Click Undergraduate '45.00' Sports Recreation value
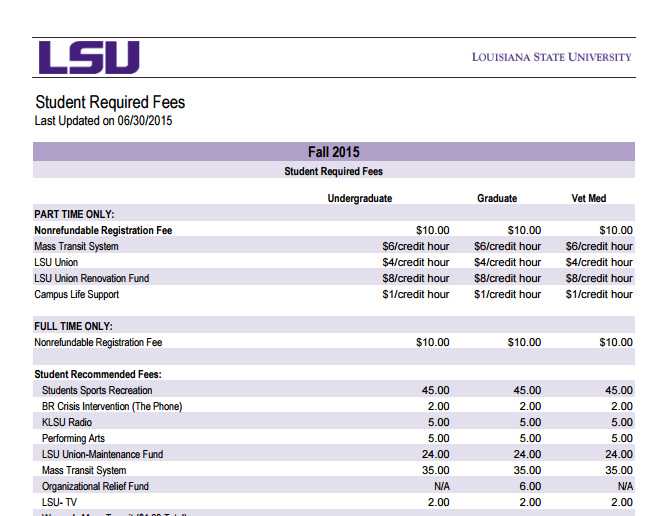Viewport: 655px width, 516px height. tap(436, 390)
